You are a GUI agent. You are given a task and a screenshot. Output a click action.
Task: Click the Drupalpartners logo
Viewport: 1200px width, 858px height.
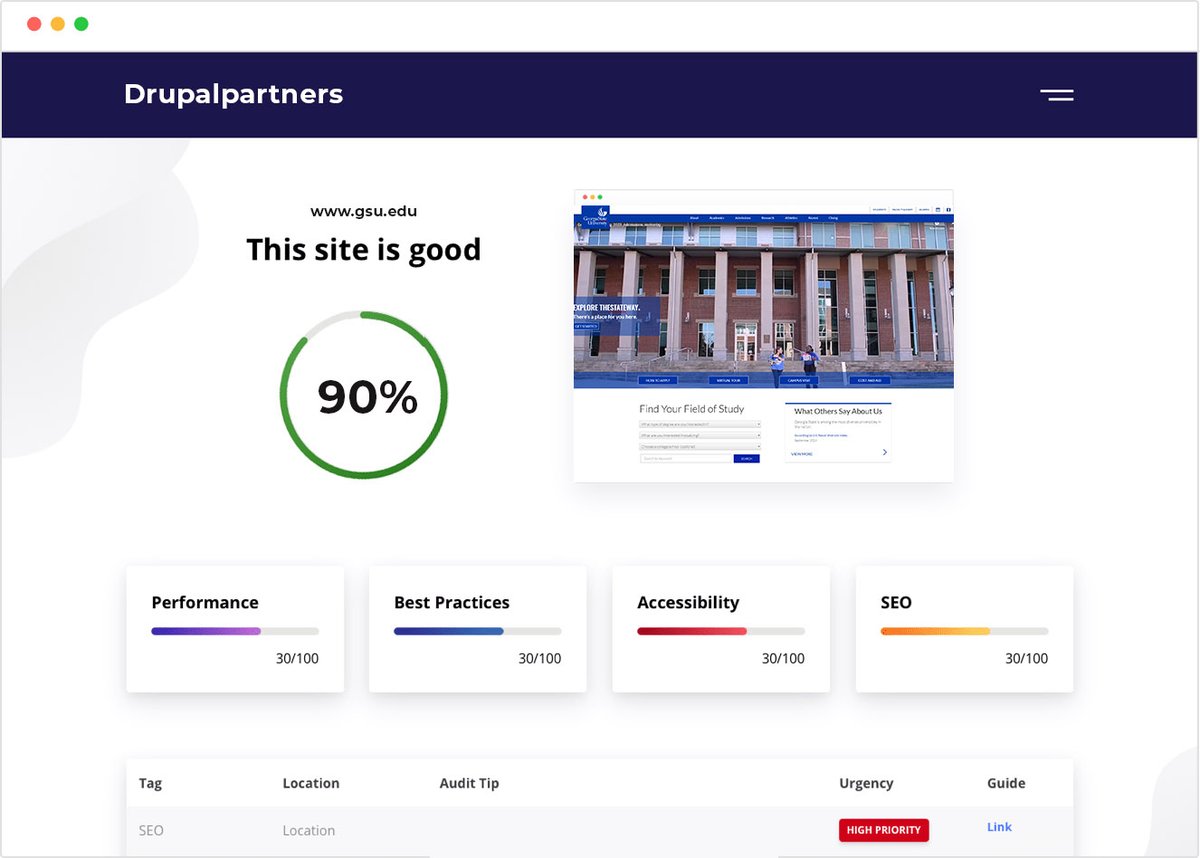(233, 93)
